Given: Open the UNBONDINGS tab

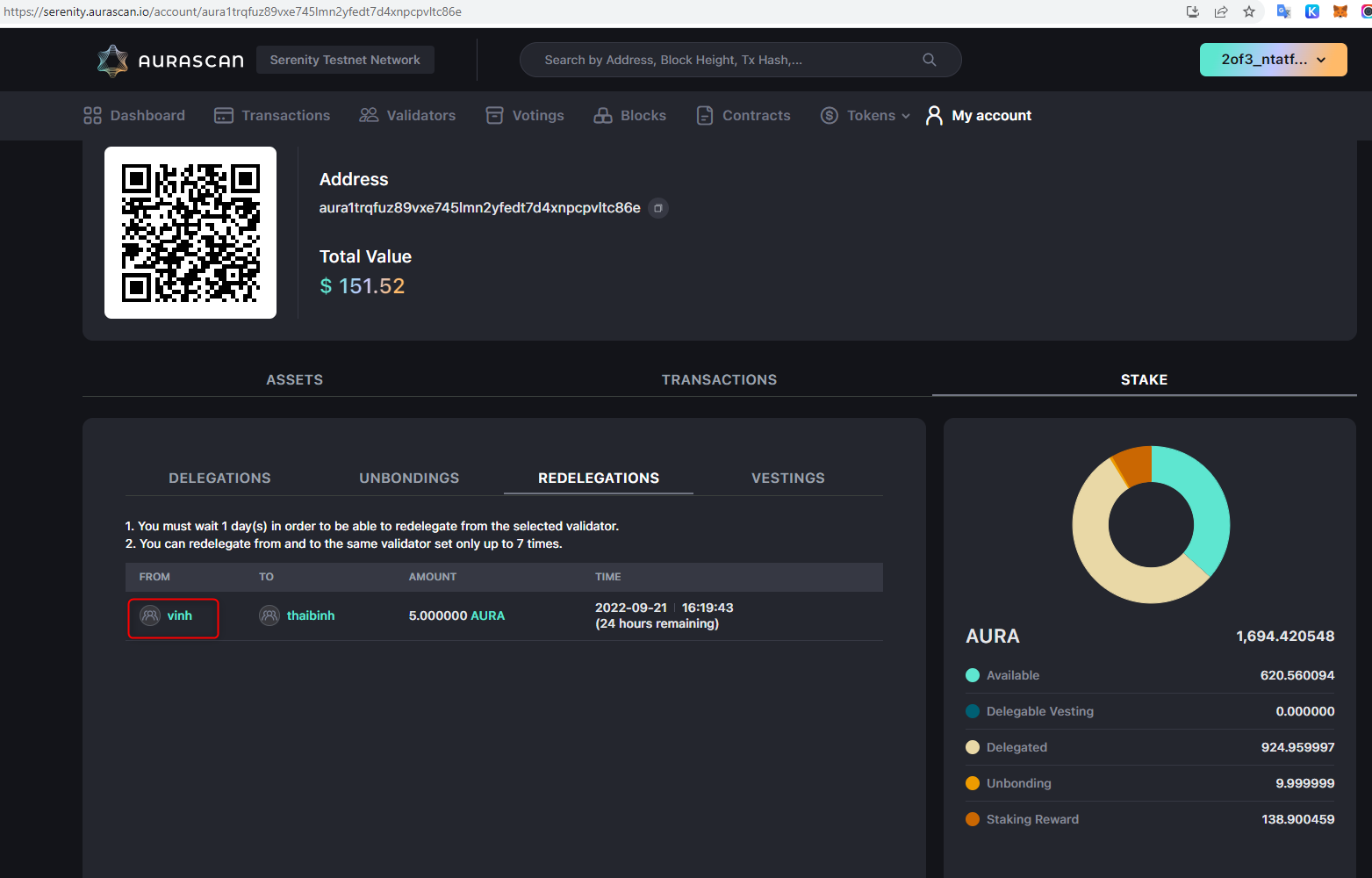Looking at the screenshot, I should tap(409, 478).
